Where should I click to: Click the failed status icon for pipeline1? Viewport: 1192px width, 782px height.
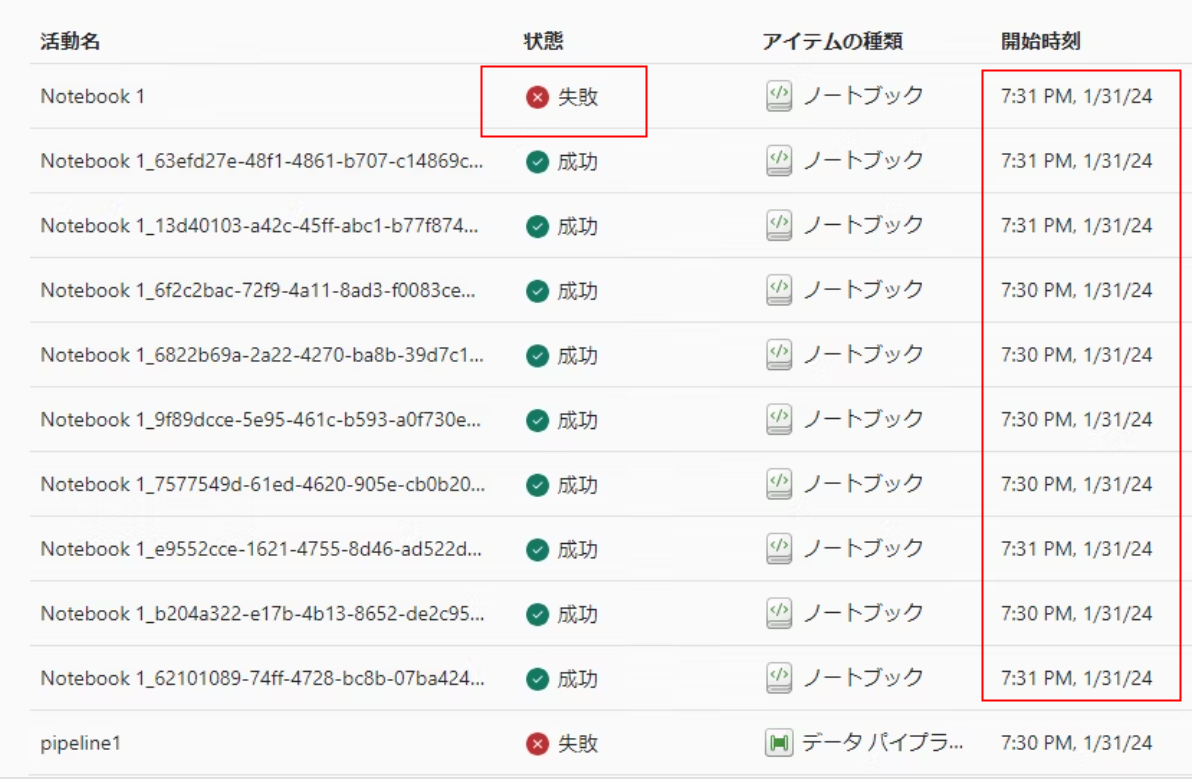(x=537, y=743)
